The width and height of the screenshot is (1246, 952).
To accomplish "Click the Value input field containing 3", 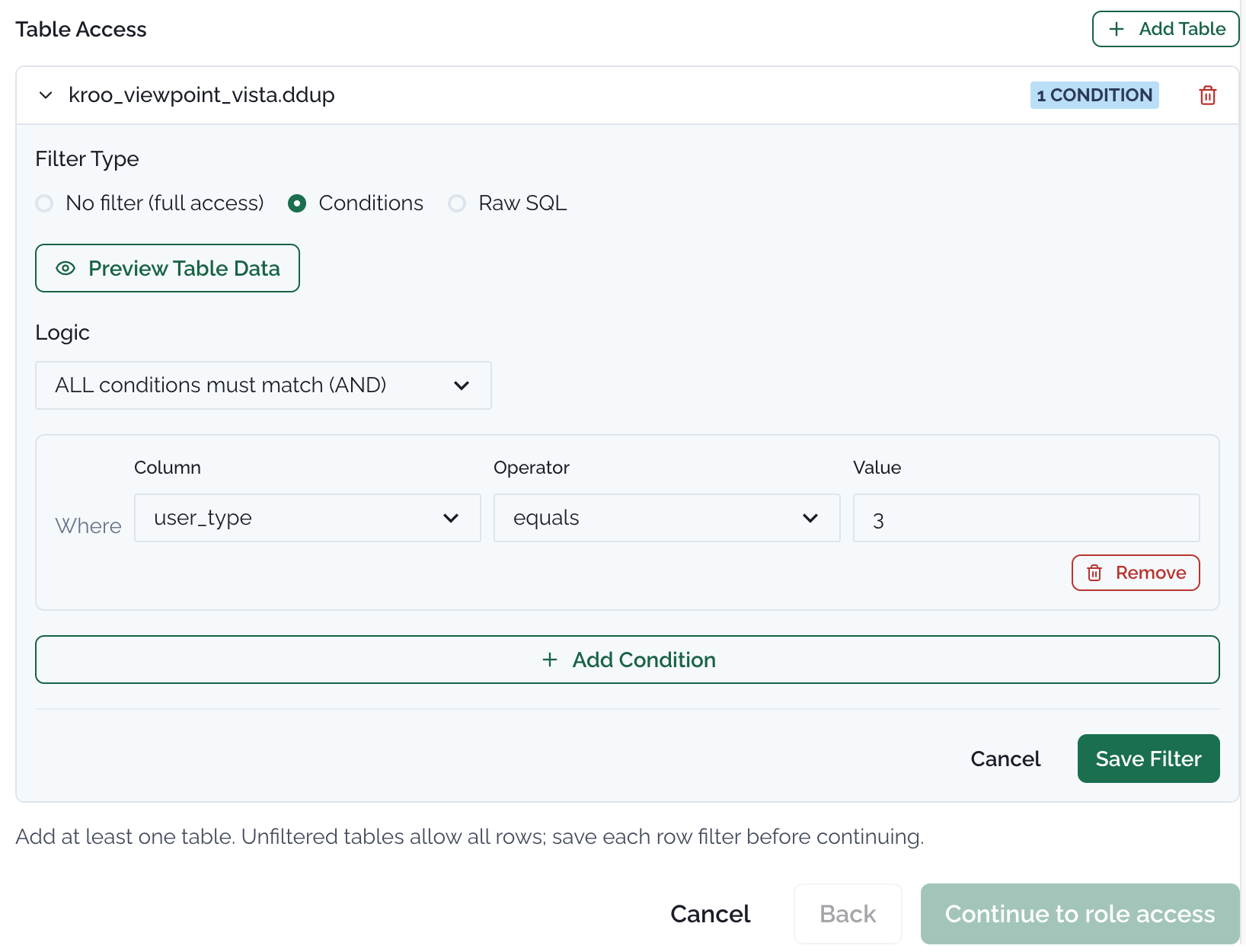I will point(1027,518).
